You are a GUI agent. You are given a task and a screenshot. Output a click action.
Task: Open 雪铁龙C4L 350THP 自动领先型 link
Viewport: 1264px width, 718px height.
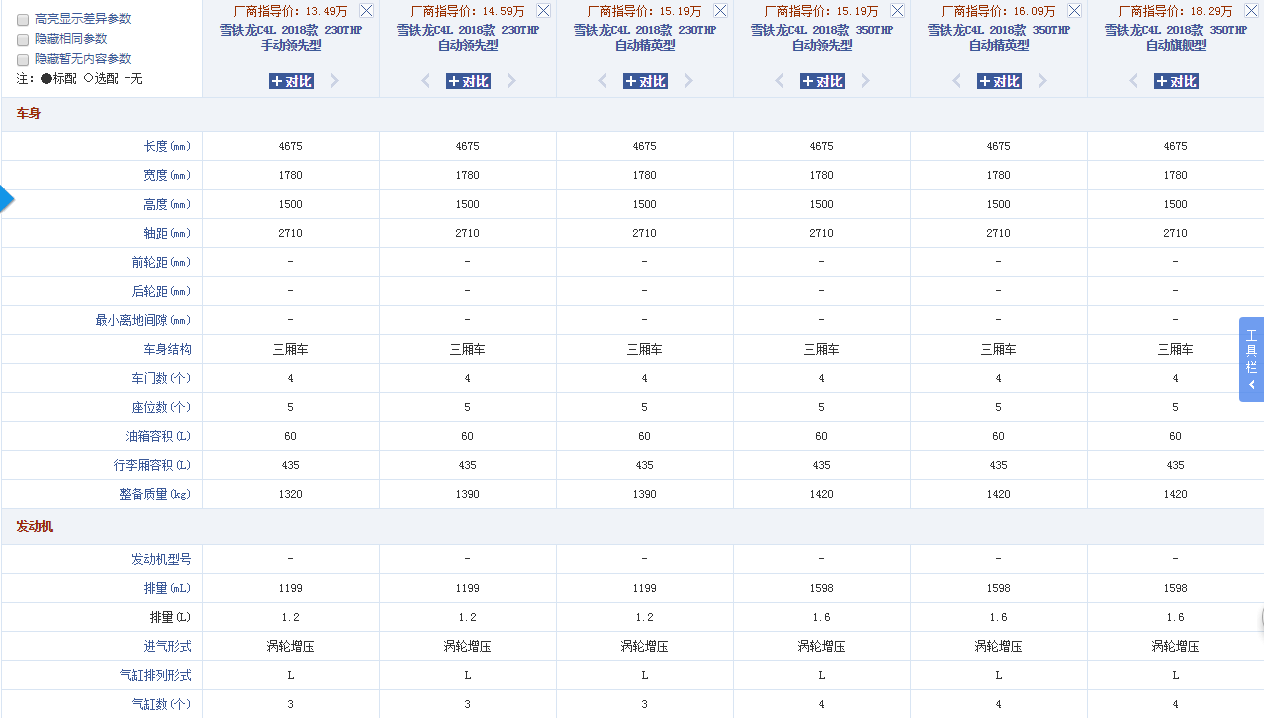[x=822, y=38]
